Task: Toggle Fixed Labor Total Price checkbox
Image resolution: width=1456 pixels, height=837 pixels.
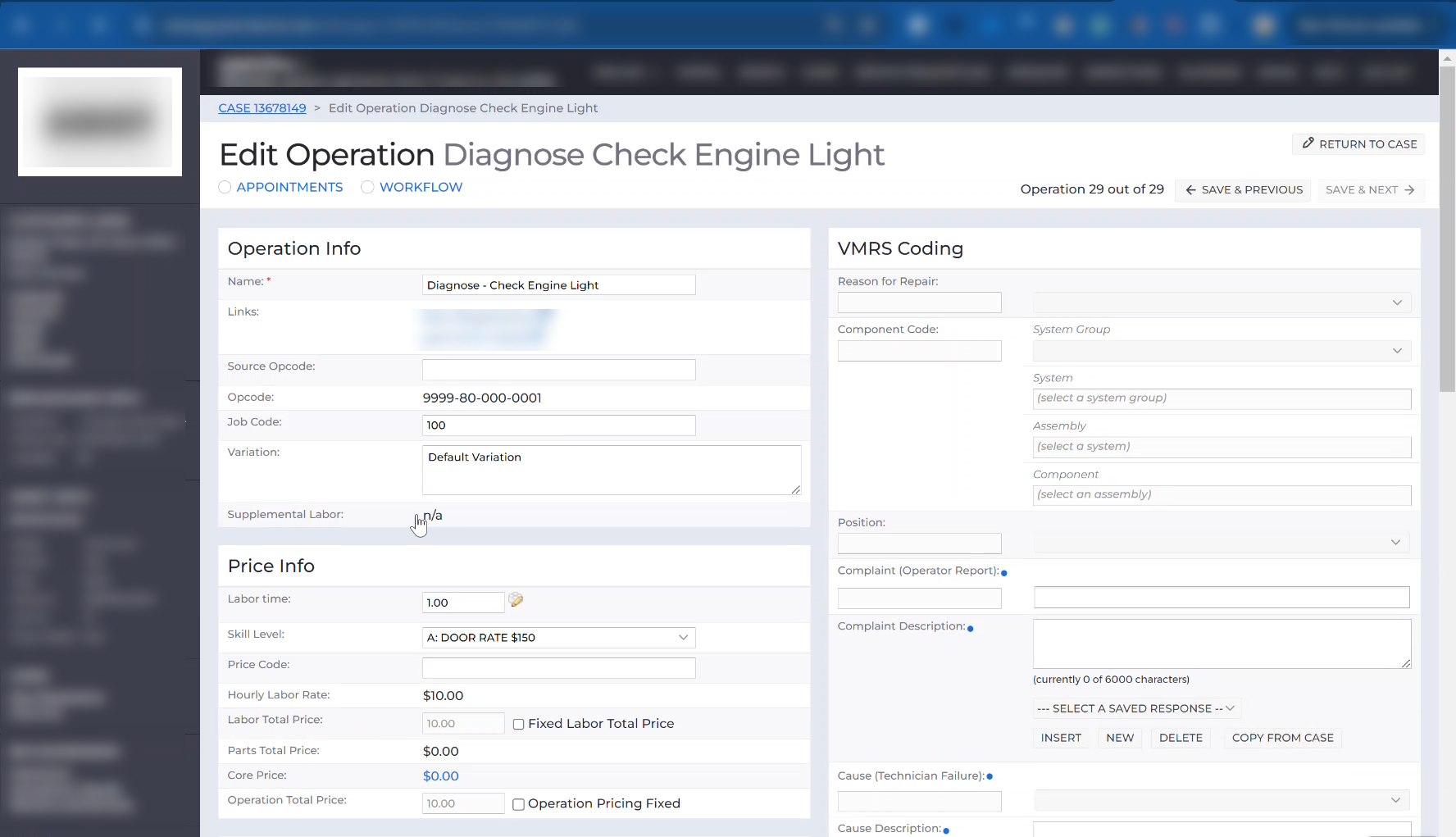Action: coord(518,724)
